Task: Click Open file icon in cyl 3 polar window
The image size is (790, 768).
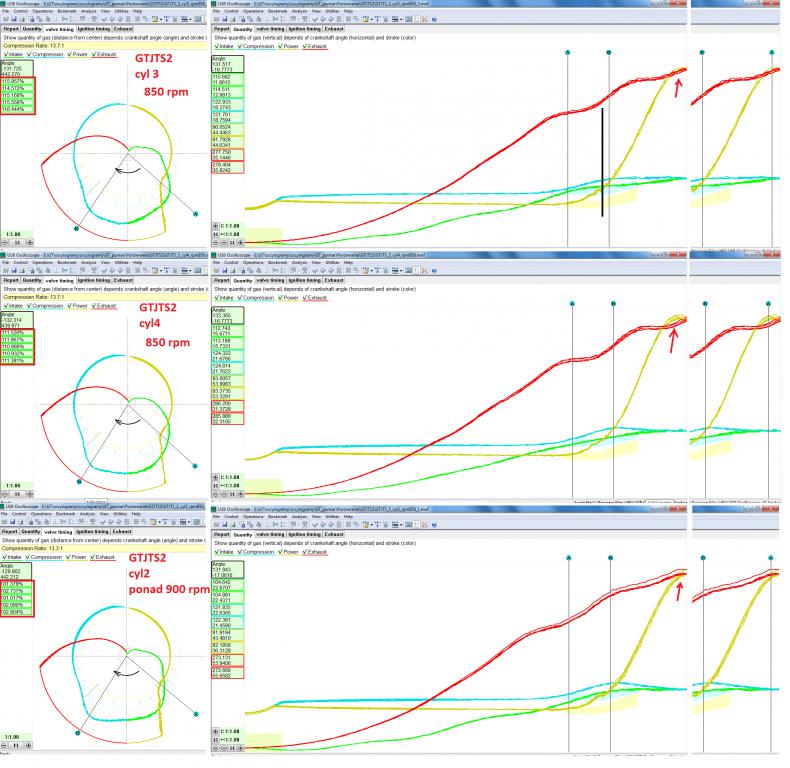Action: pos(6,19)
